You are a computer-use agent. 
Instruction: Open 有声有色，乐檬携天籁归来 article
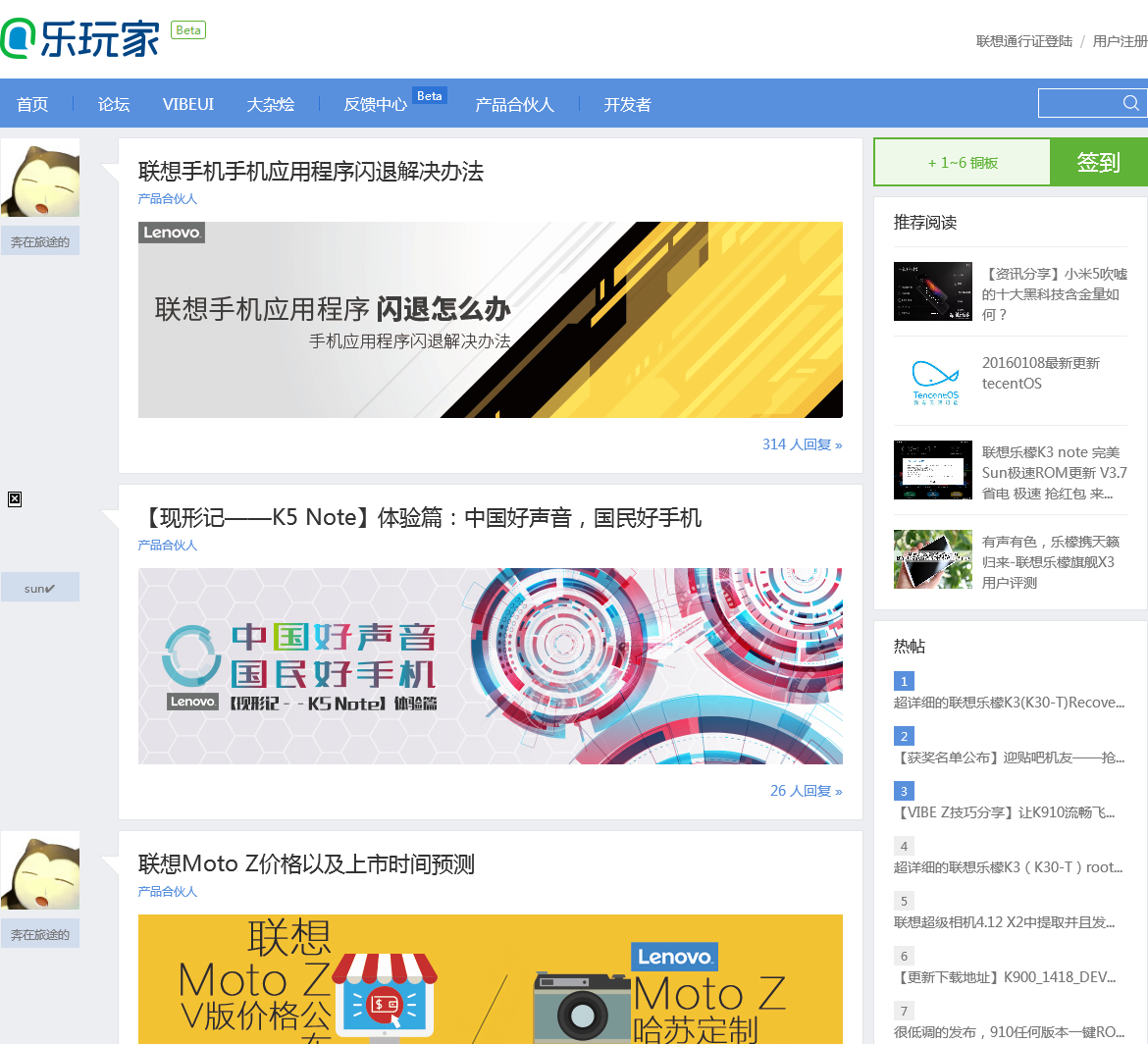click(1051, 561)
